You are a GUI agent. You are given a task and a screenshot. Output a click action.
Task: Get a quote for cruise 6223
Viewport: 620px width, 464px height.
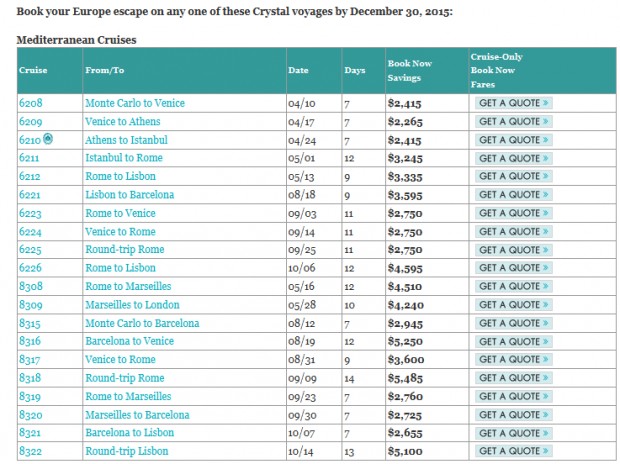(513, 214)
